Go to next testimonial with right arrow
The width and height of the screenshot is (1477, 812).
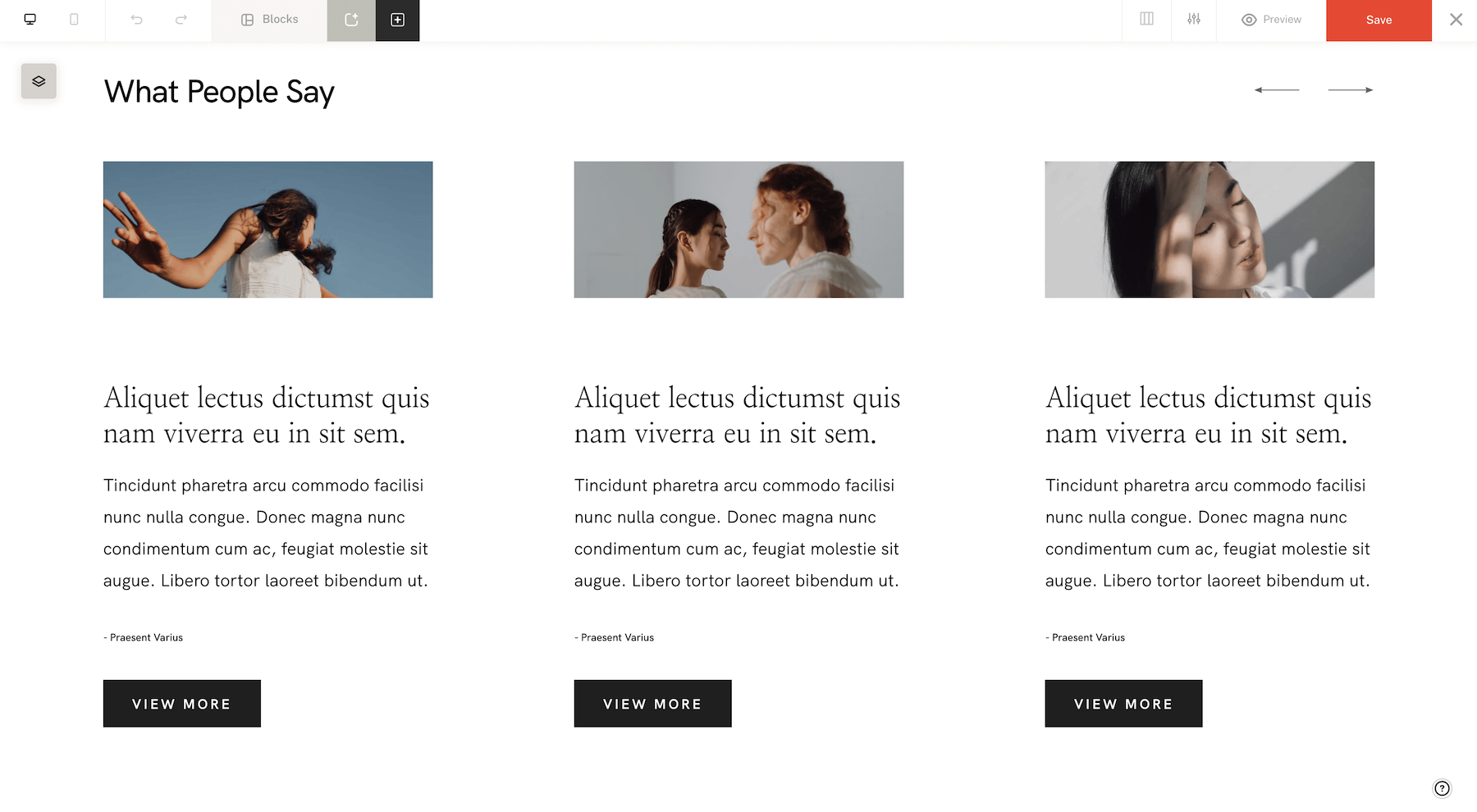pos(1351,89)
